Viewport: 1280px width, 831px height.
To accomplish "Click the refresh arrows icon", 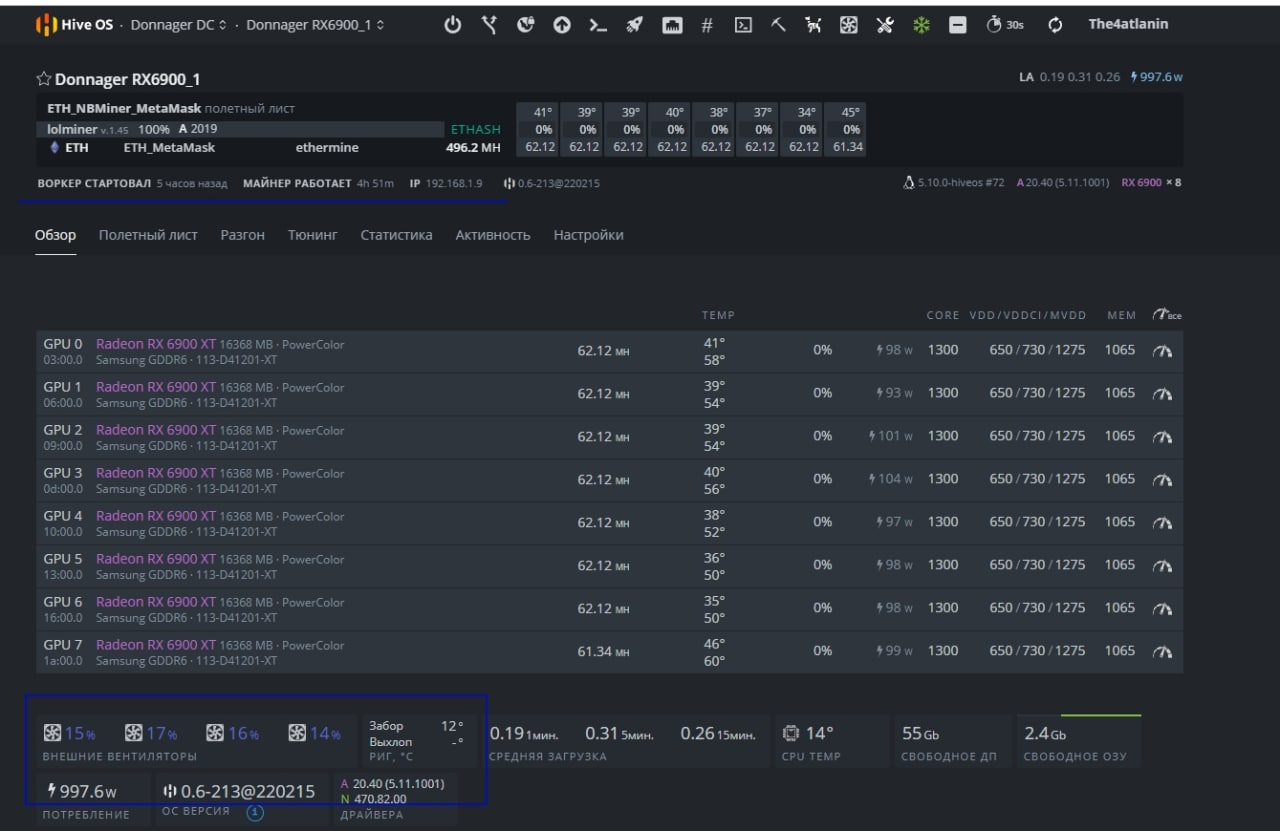I will pos(1055,25).
